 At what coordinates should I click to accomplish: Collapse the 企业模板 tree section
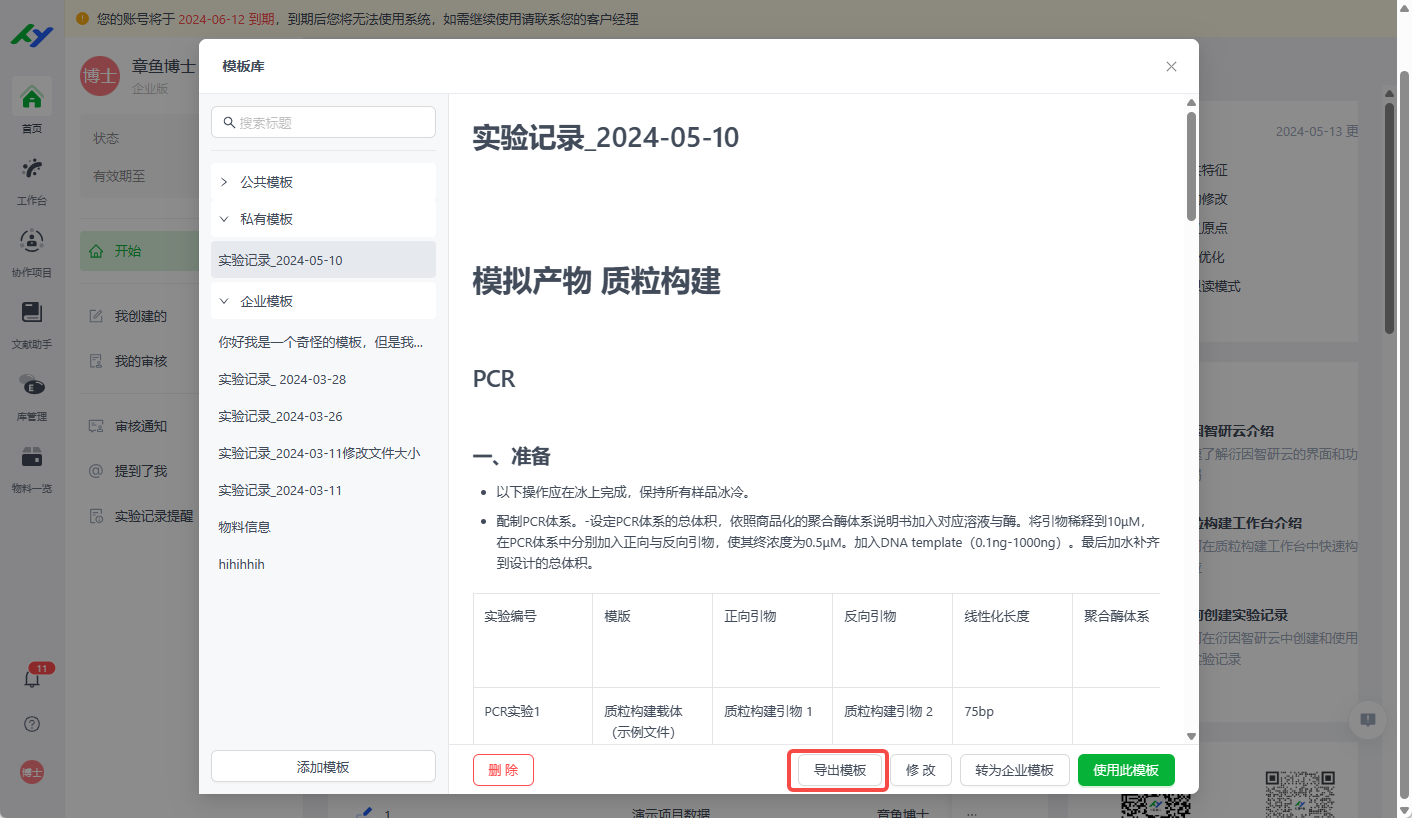(224, 301)
